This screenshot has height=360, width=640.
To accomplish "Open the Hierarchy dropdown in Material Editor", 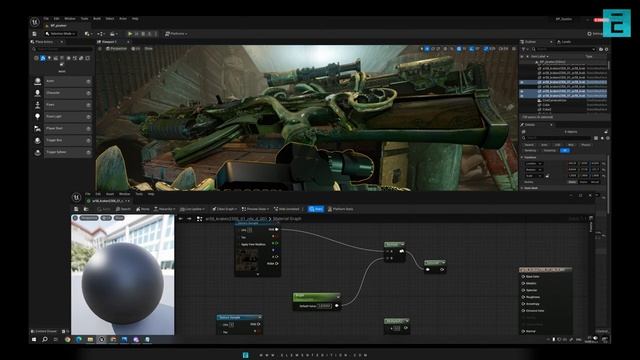I will [x=164, y=209].
